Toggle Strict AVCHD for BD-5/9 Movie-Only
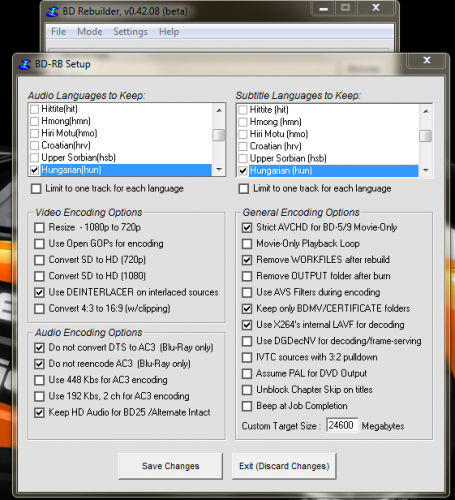This screenshot has width=455, height=500. click(247, 228)
